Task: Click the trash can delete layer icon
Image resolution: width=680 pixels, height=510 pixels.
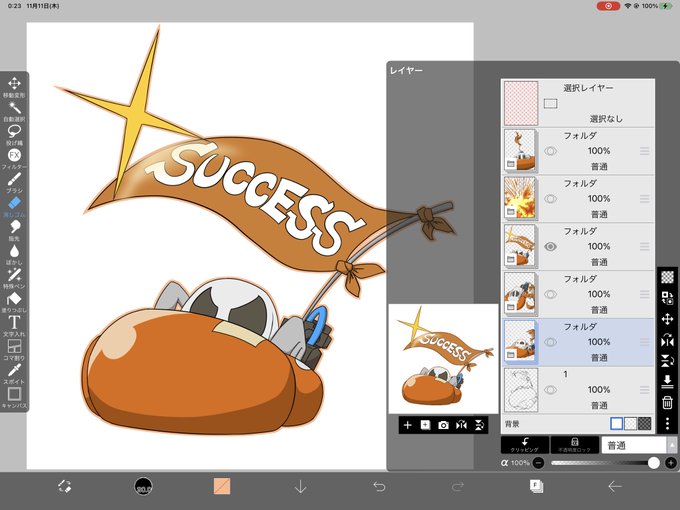Action: pos(667,402)
